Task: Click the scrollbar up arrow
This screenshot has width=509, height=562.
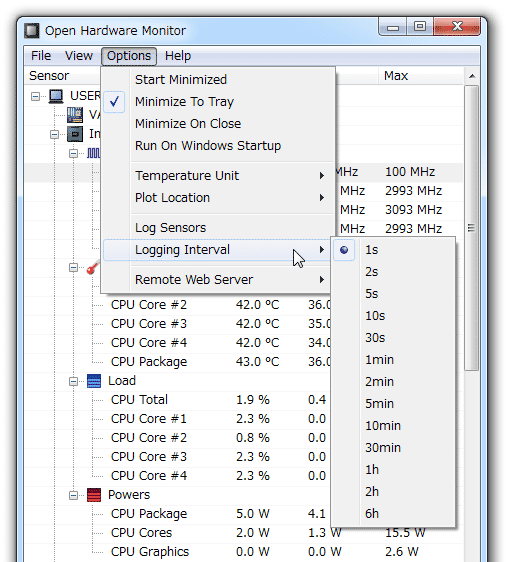Action: pyautogui.click(x=472, y=76)
